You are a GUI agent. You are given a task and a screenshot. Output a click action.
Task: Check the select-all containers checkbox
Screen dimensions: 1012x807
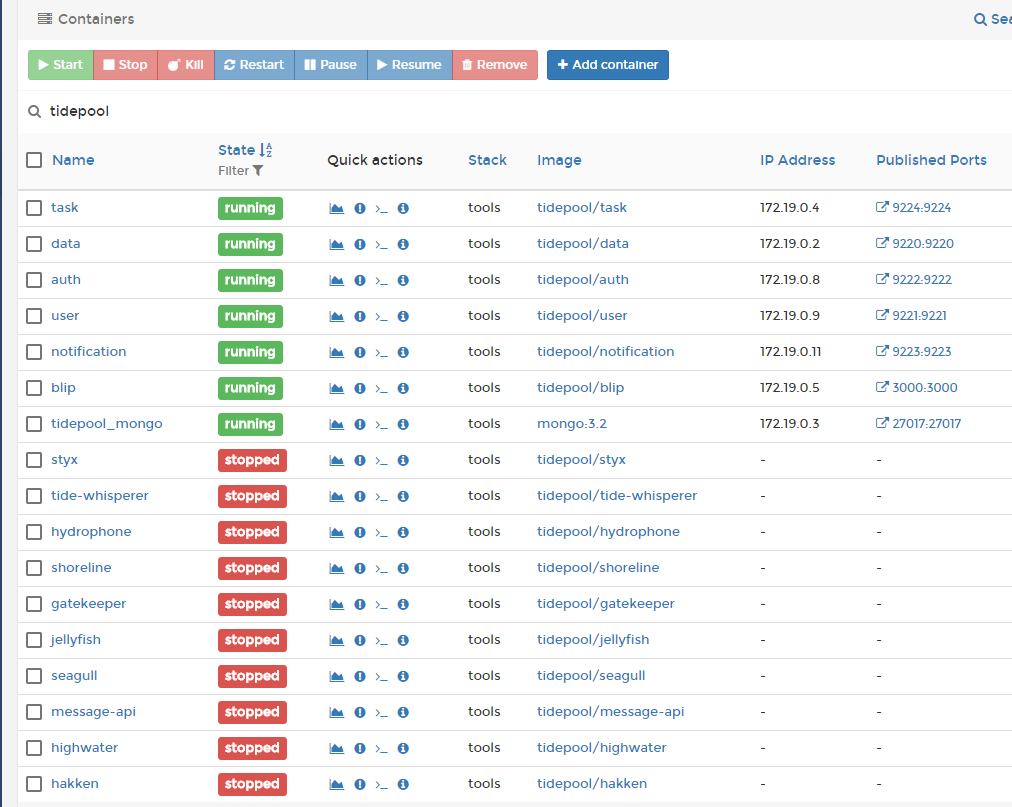pyautogui.click(x=33, y=159)
